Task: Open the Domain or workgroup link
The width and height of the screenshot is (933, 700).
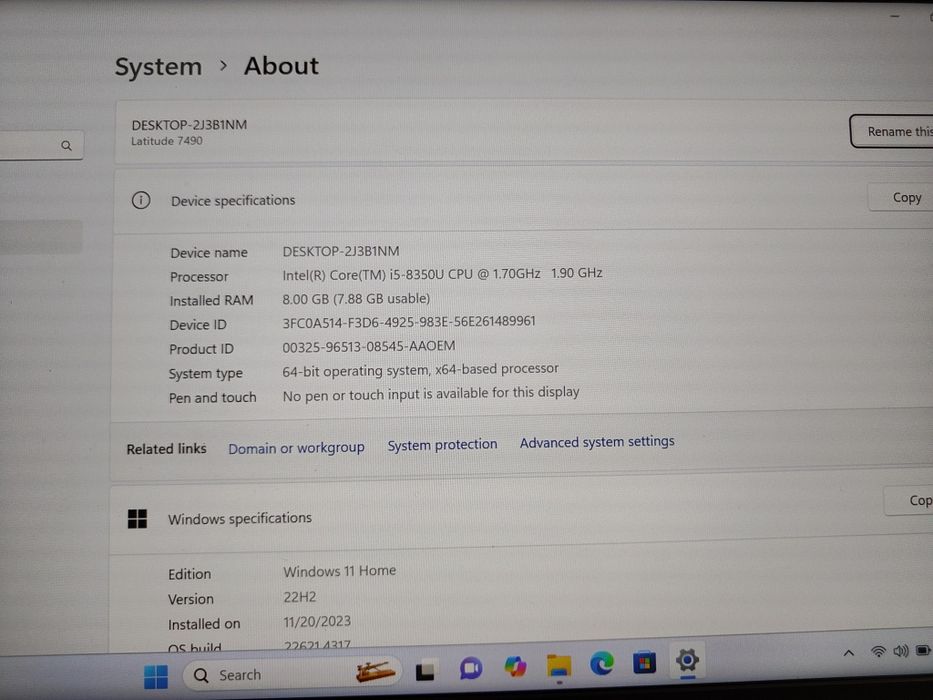Action: pyautogui.click(x=296, y=448)
